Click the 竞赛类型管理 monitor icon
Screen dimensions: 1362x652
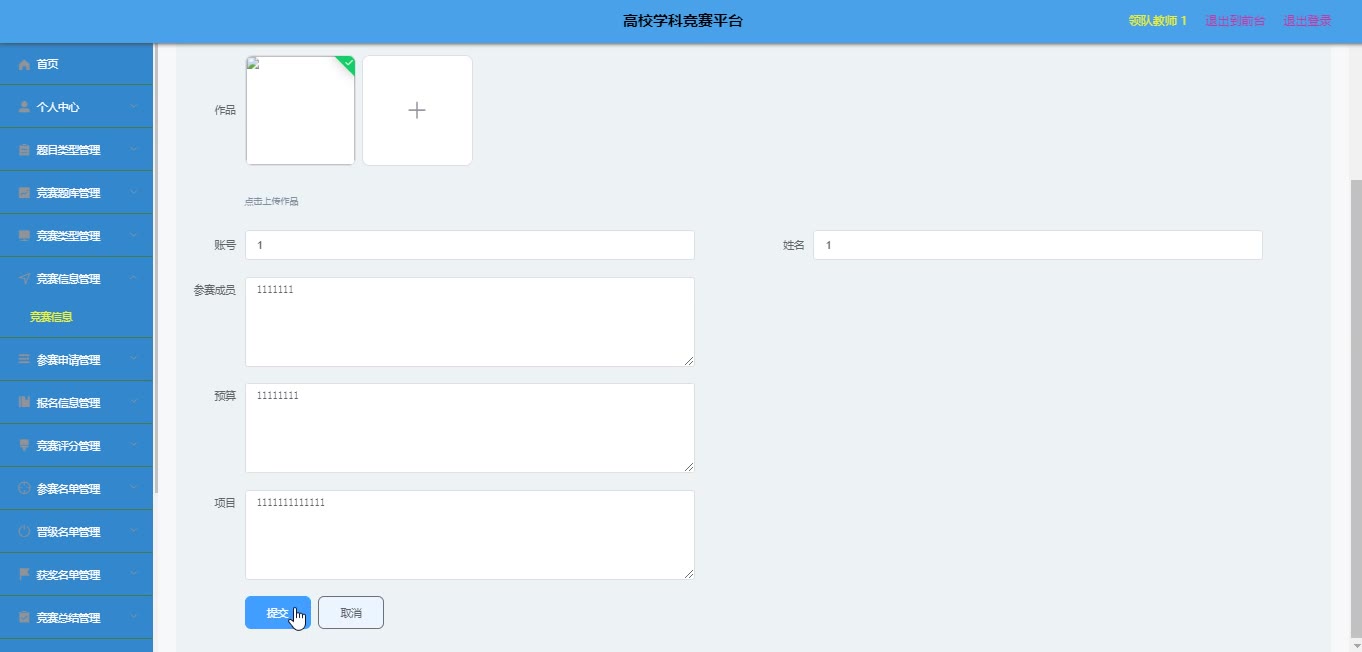24,236
